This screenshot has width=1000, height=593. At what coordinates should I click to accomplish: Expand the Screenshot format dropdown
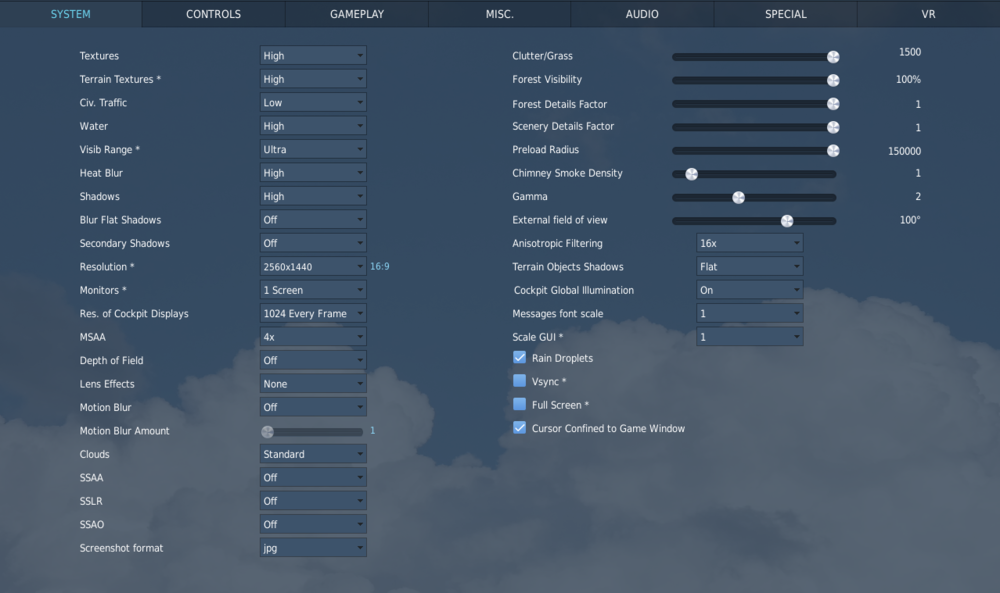[313, 547]
